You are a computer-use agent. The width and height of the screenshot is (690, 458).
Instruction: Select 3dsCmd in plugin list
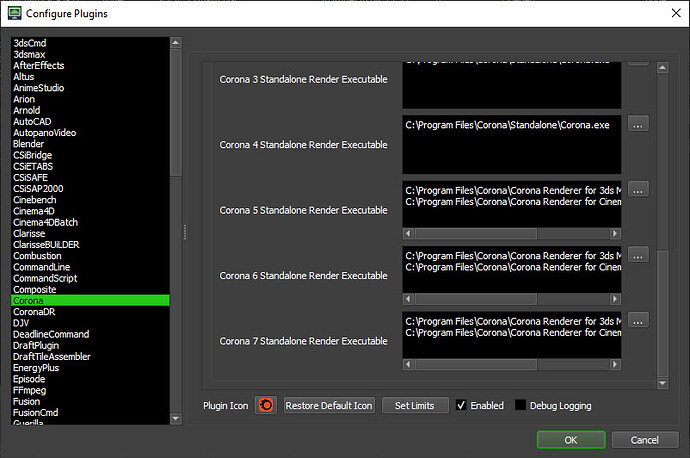point(90,43)
